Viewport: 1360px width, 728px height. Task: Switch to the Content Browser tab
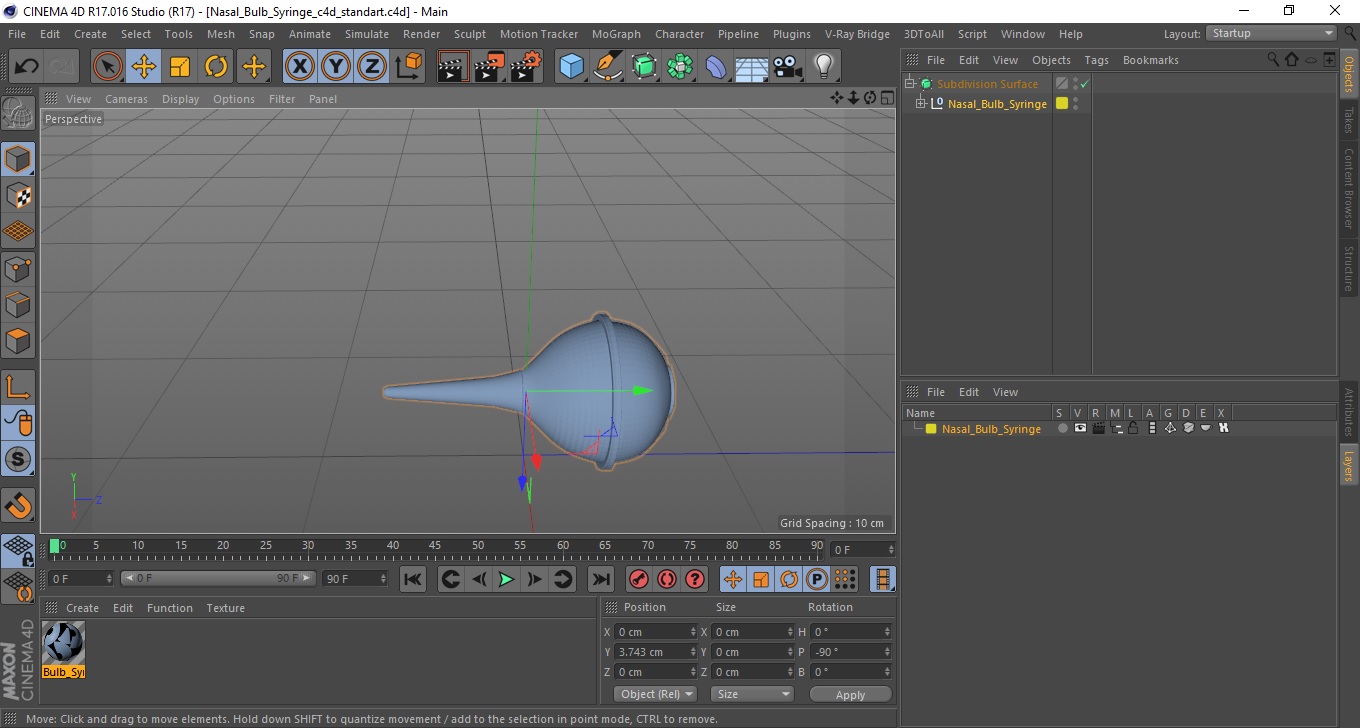tap(1349, 188)
